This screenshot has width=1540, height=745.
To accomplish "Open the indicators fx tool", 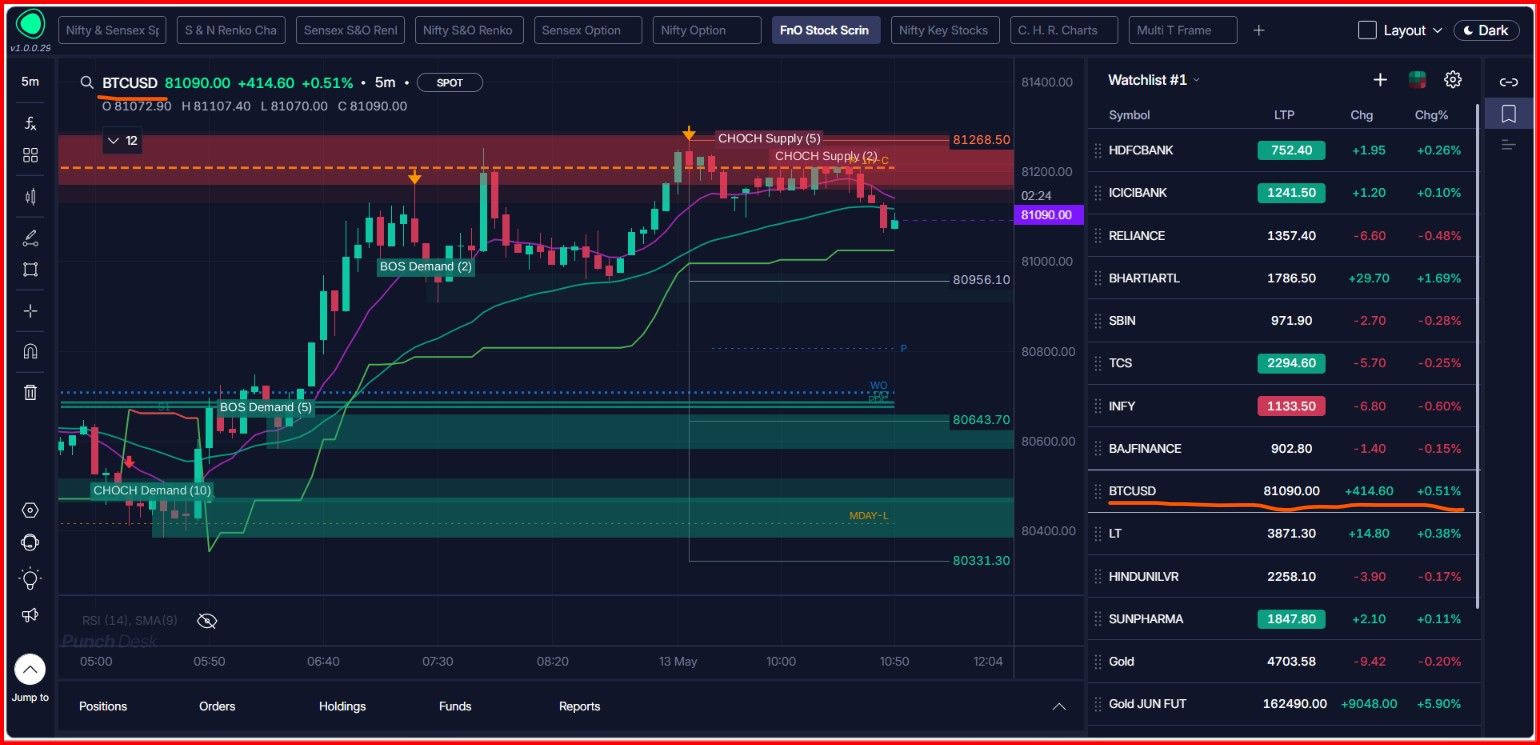I will [30, 123].
